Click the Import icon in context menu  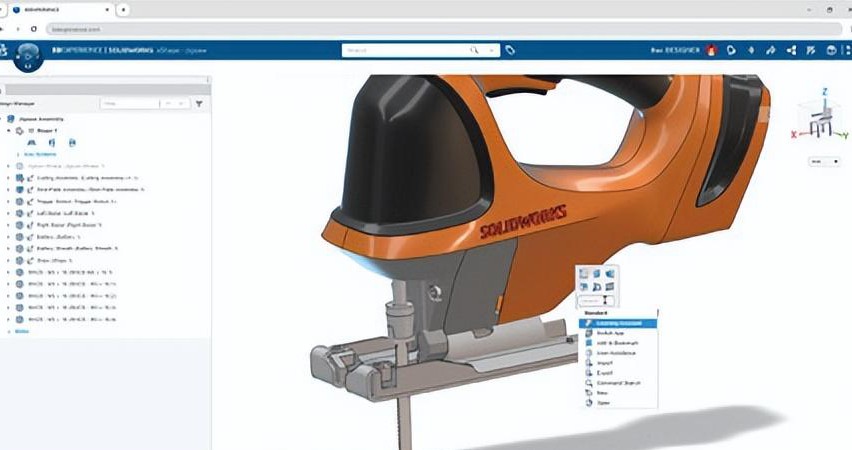[588, 362]
